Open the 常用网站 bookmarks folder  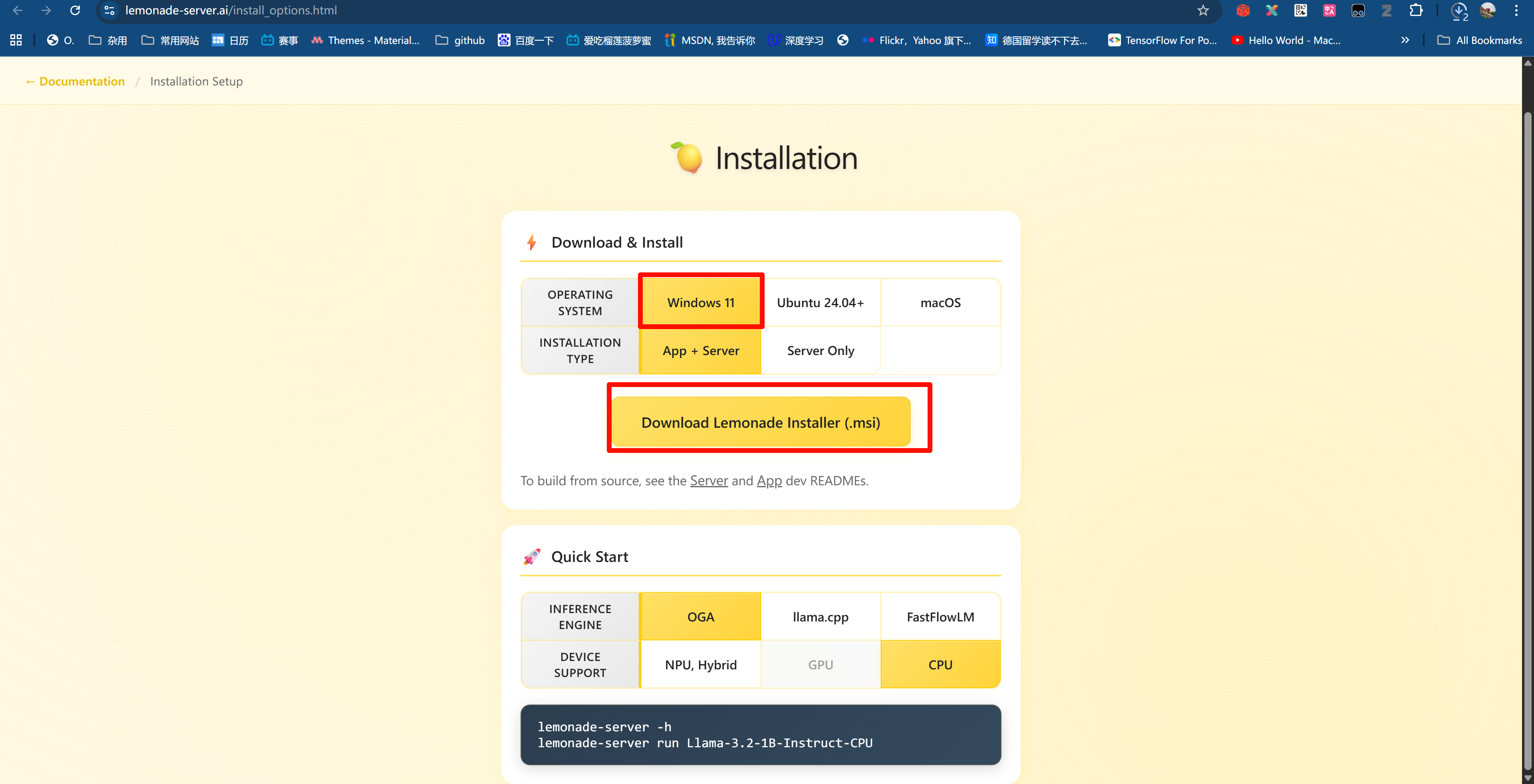(170, 40)
